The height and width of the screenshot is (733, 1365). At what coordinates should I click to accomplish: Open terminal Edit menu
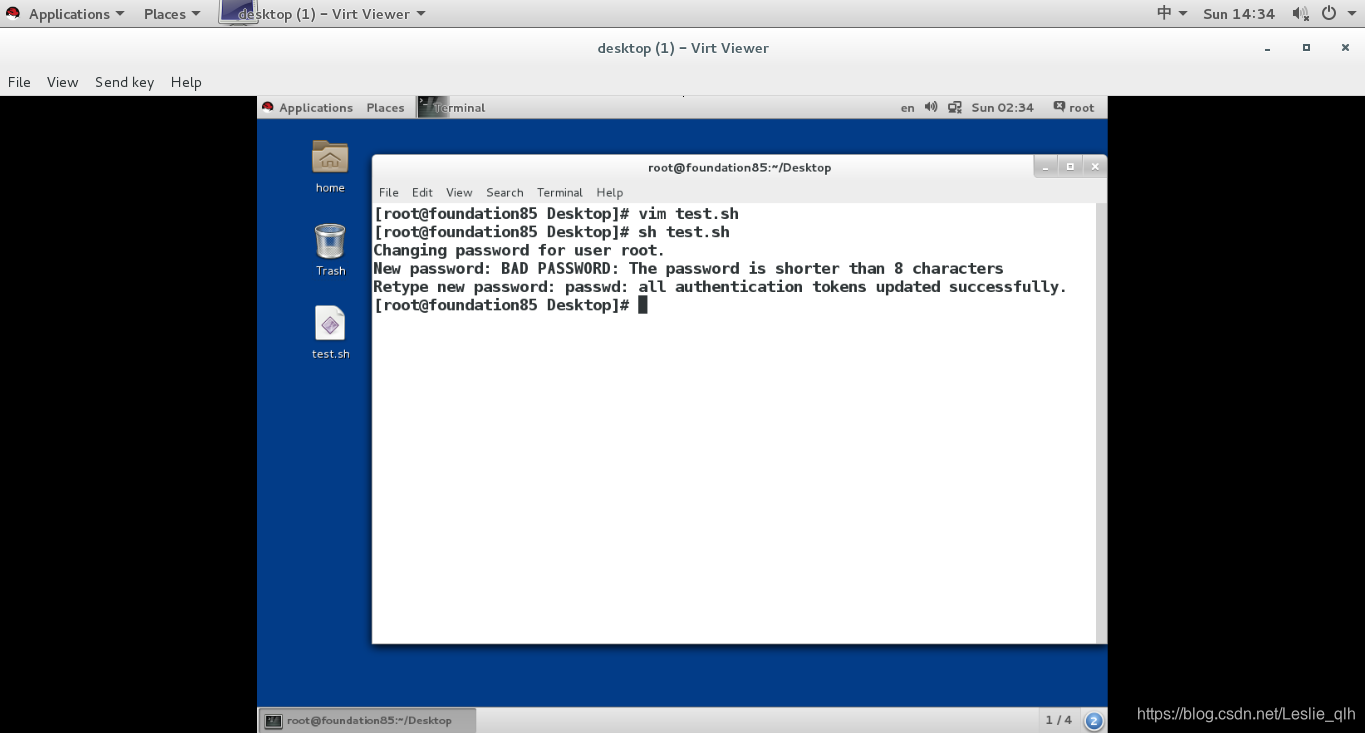422,192
